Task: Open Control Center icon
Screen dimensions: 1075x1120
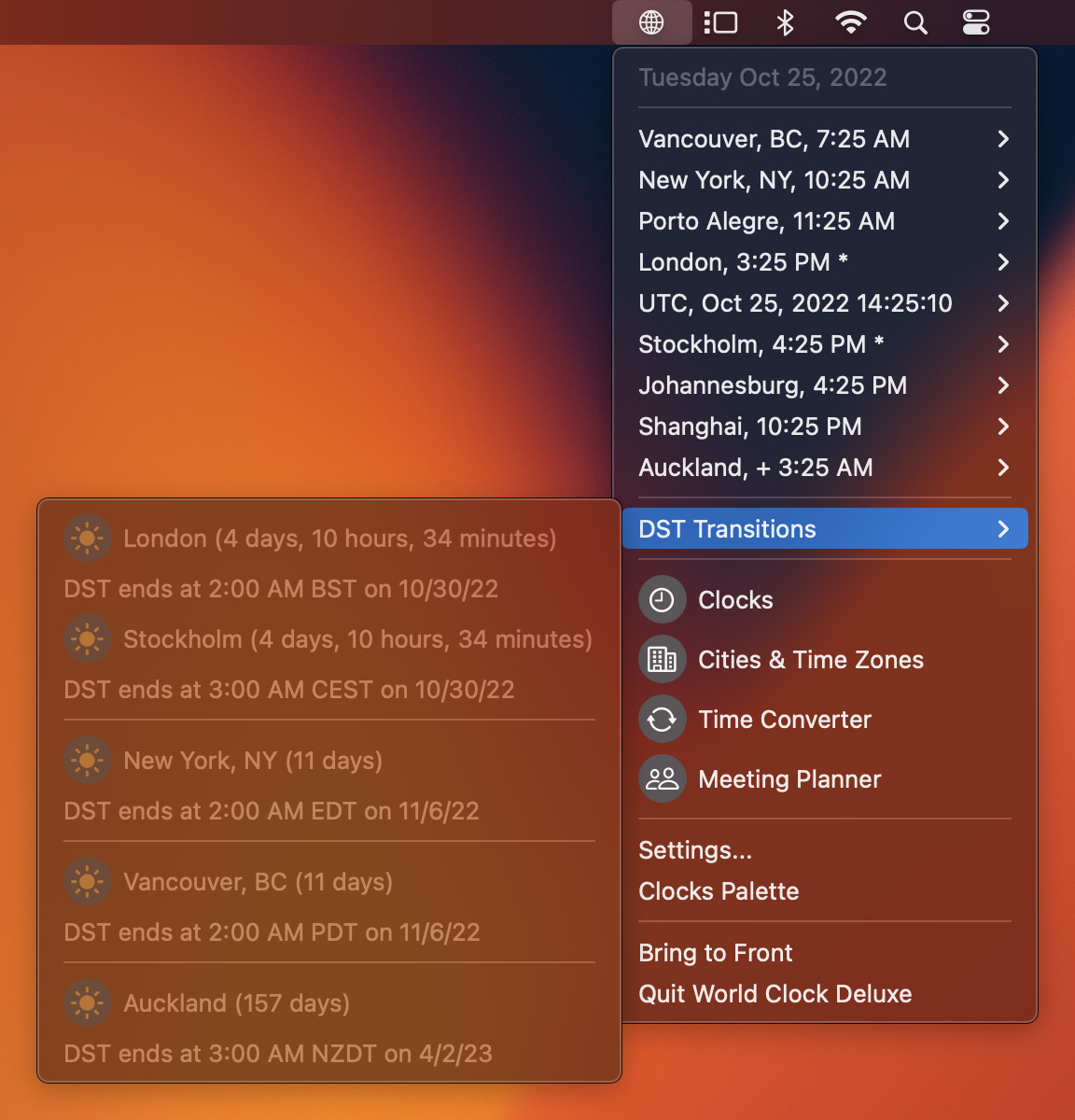Action: 976,22
